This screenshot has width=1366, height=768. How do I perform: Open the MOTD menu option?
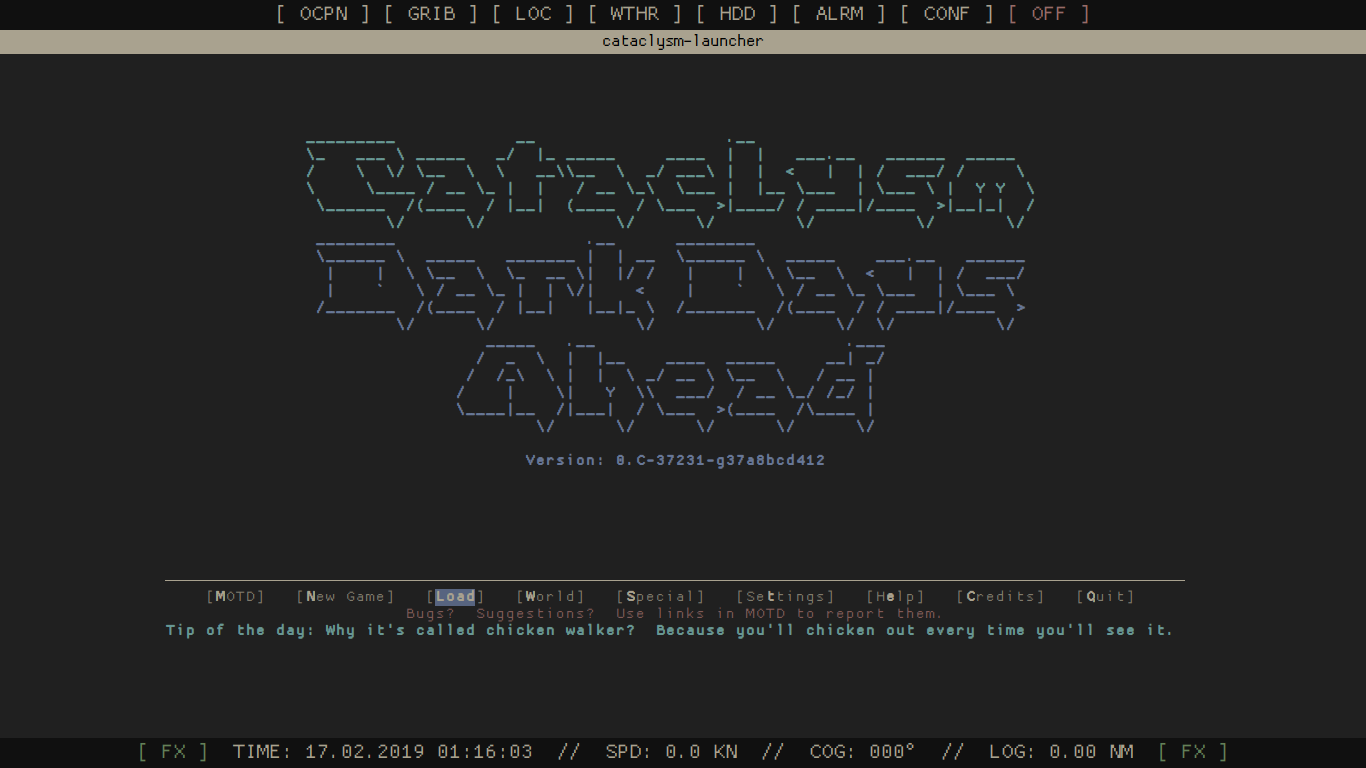click(235, 597)
